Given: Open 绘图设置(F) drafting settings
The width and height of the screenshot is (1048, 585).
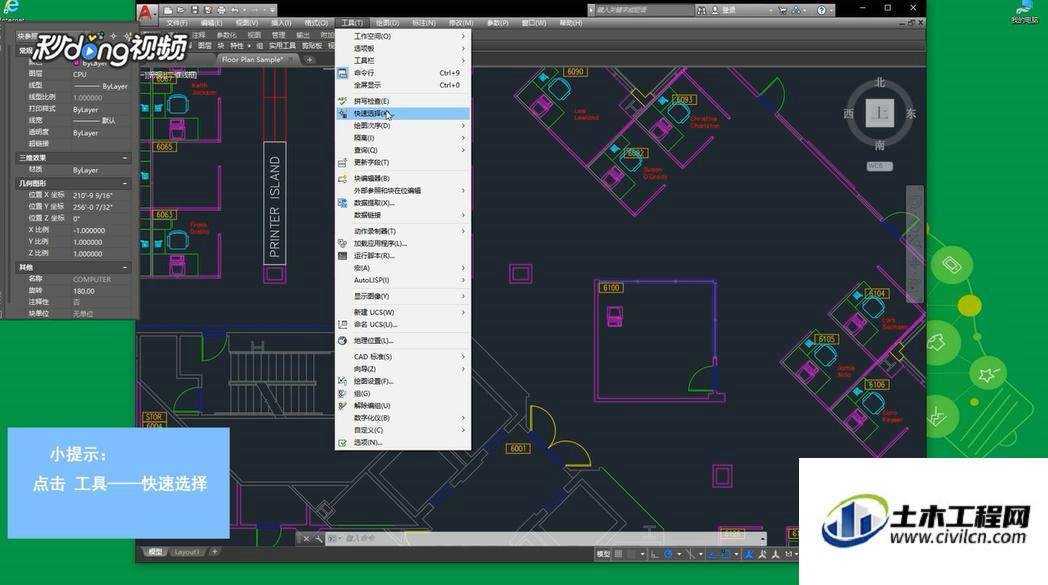Looking at the screenshot, I should pos(403,381).
